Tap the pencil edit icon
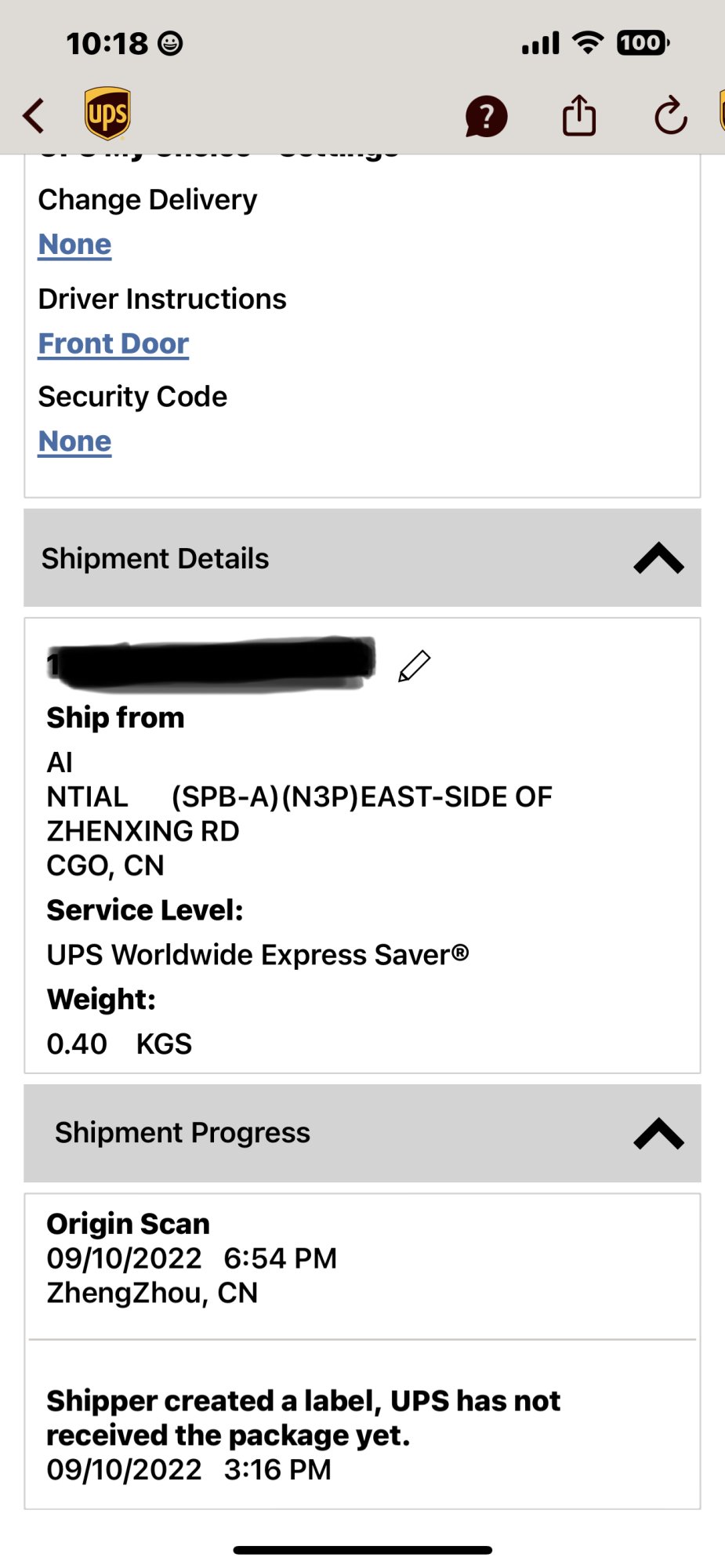The width and height of the screenshot is (725, 1568). coord(414,666)
